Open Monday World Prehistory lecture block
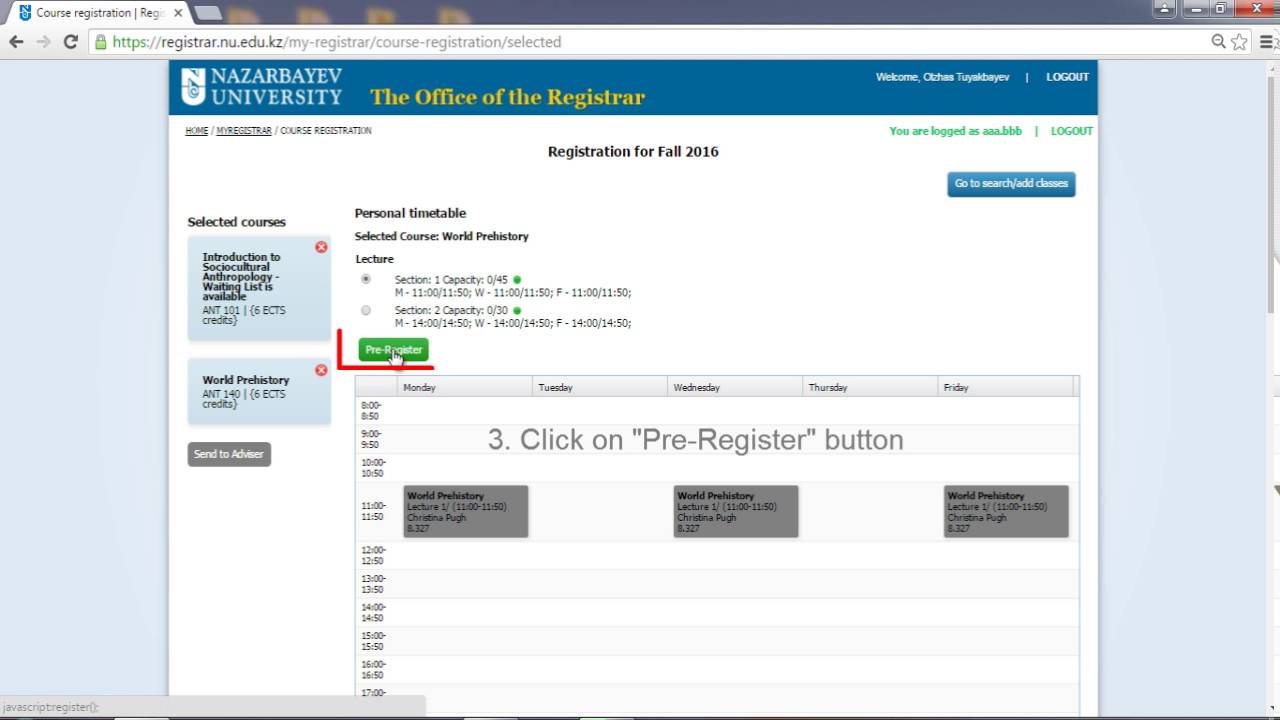This screenshot has width=1280, height=720. pos(466,511)
